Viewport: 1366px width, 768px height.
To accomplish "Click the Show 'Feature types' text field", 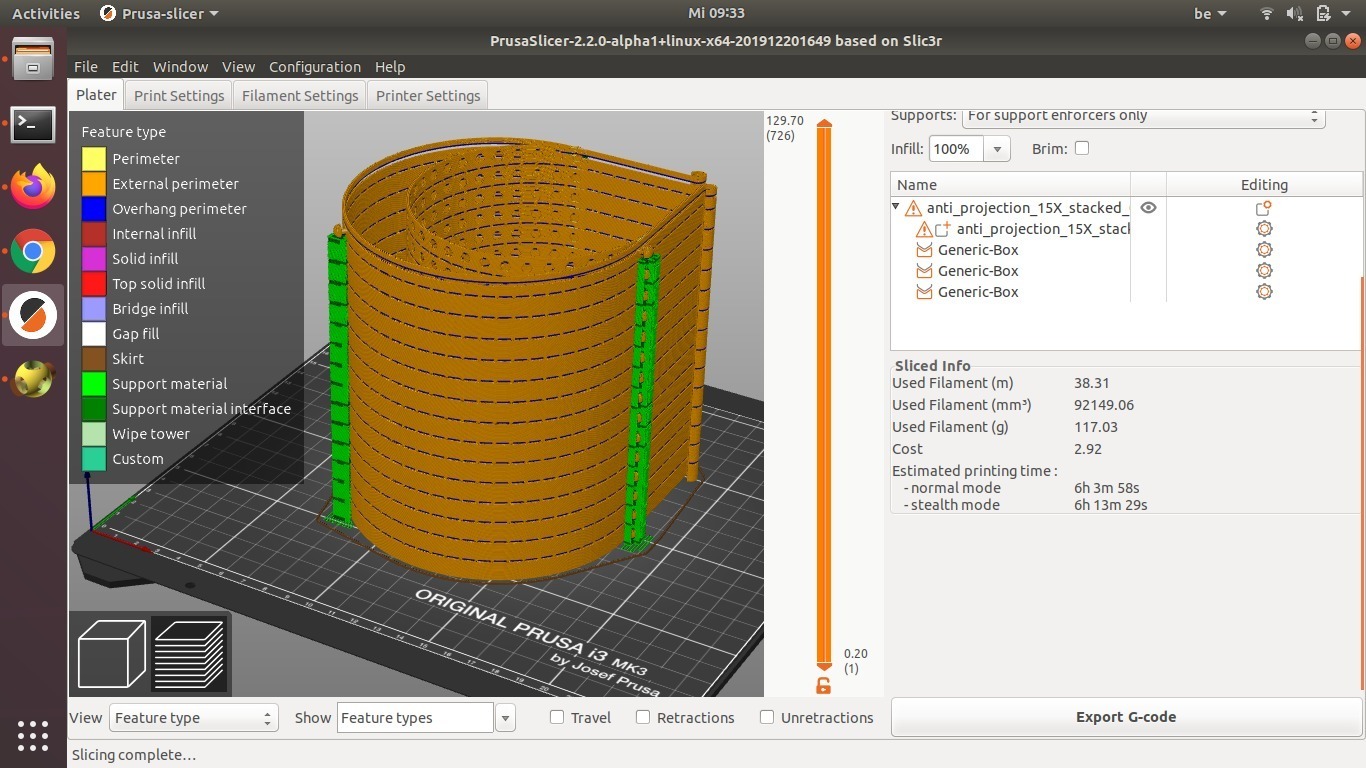I will [415, 718].
